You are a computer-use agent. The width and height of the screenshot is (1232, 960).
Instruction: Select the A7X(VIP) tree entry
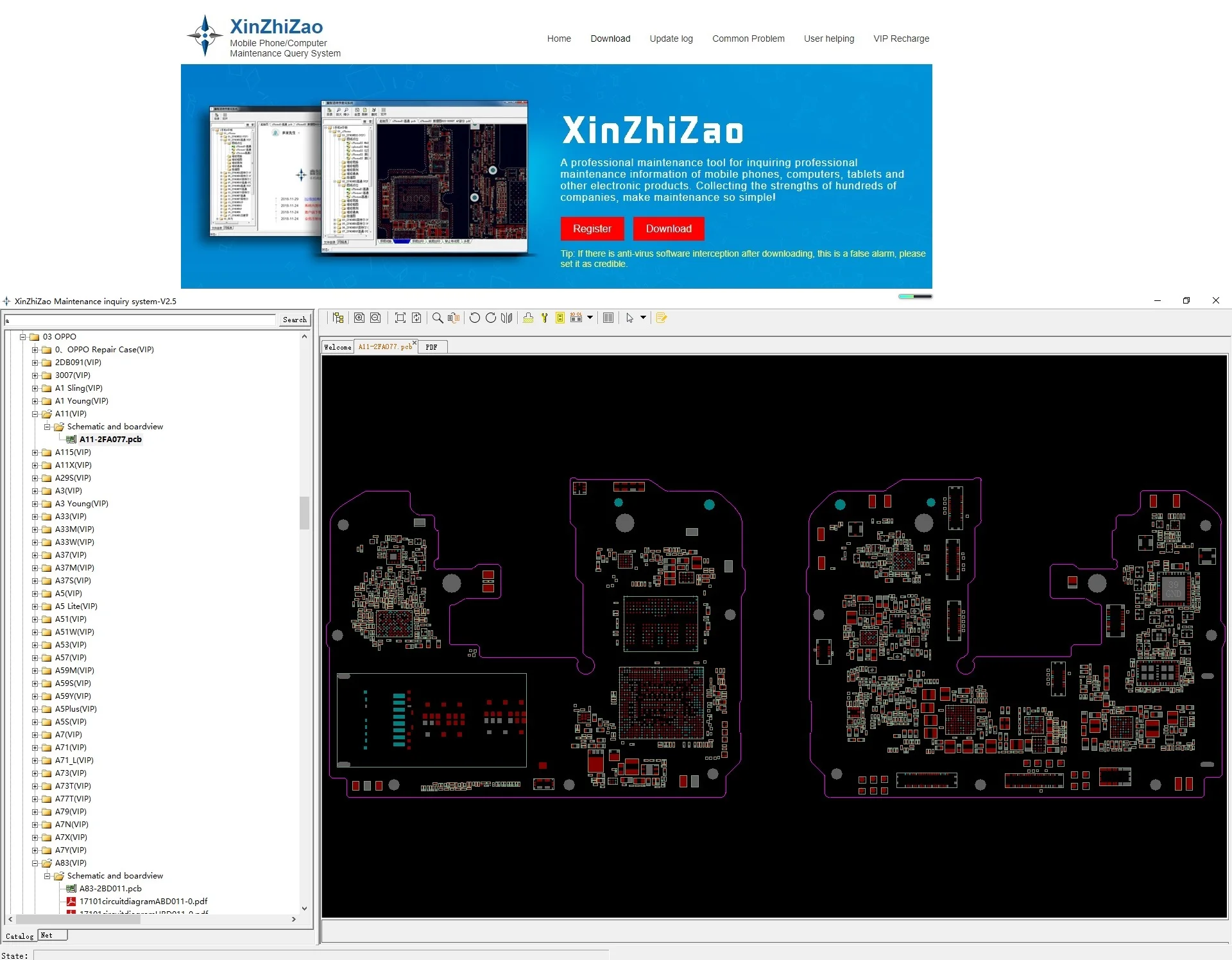click(x=71, y=837)
